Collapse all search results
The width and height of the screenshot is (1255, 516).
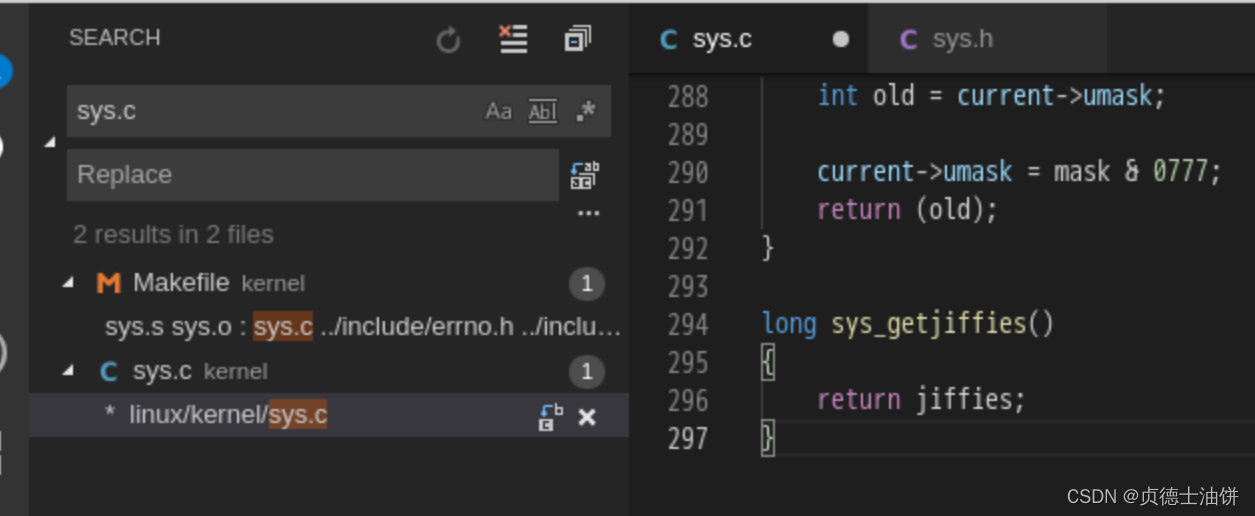click(577, 39)
